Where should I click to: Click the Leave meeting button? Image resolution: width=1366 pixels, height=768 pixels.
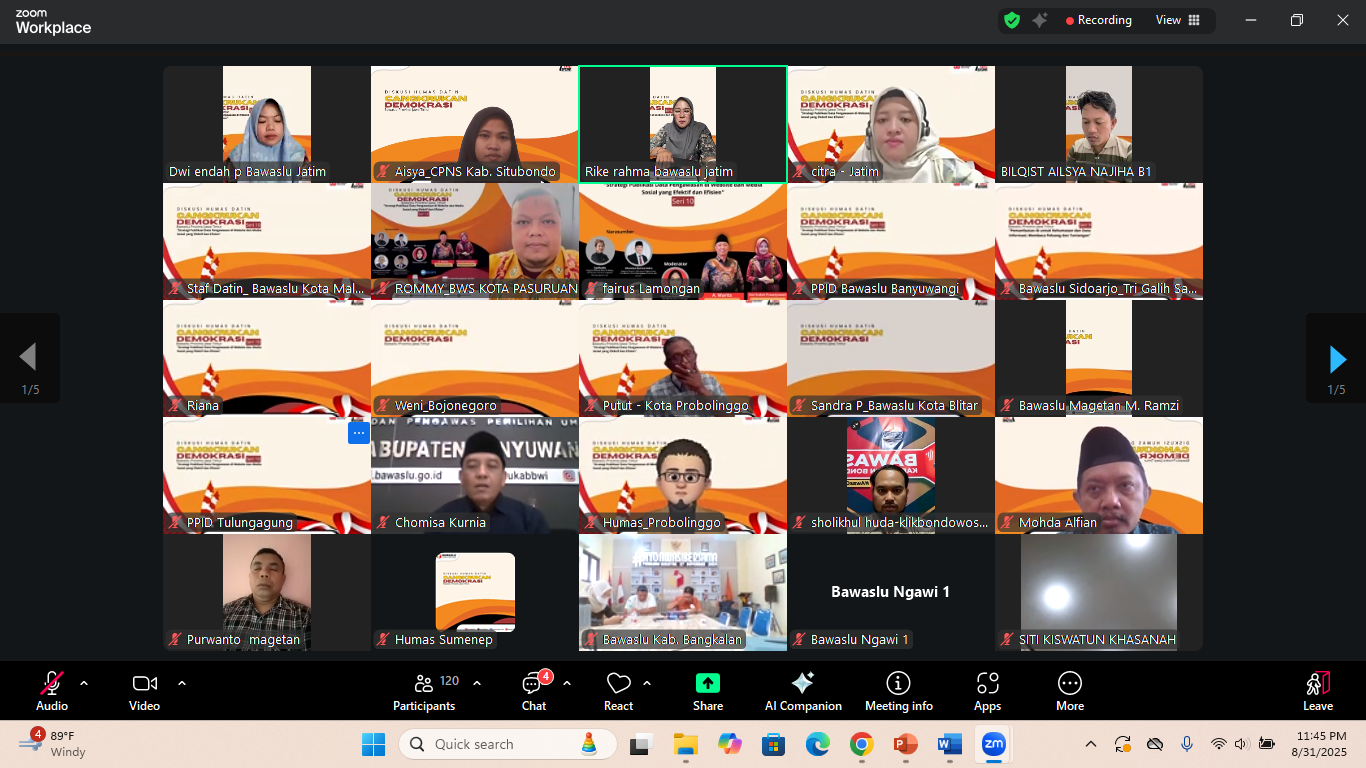[x=1317, y=691]
